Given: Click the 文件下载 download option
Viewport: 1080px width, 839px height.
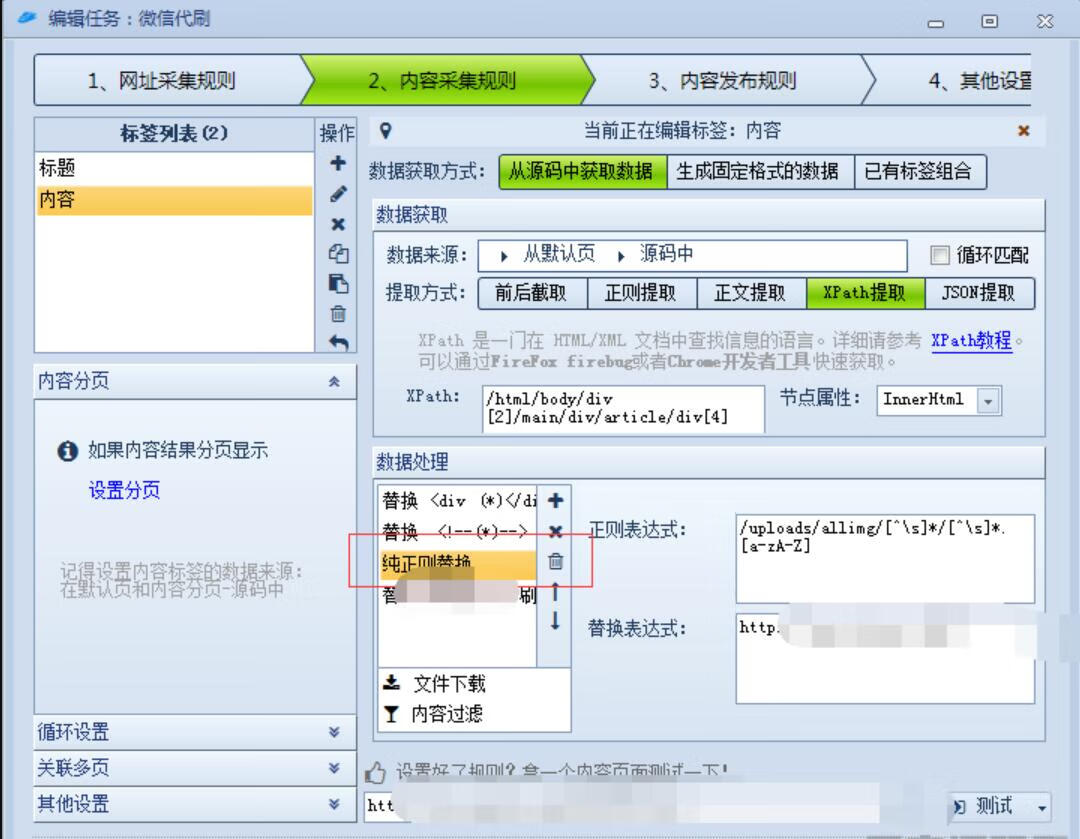Looking at the screenshot, I should 435,683.
